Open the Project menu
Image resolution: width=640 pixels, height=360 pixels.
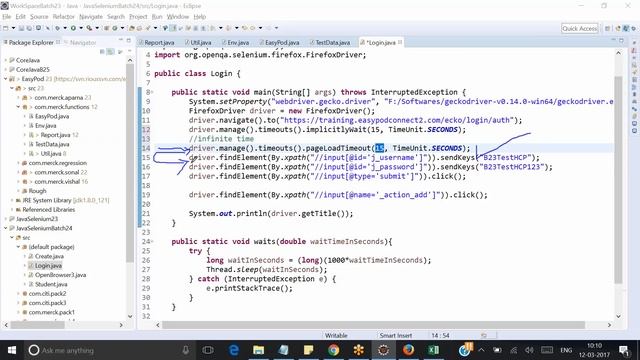pos(138,17)
